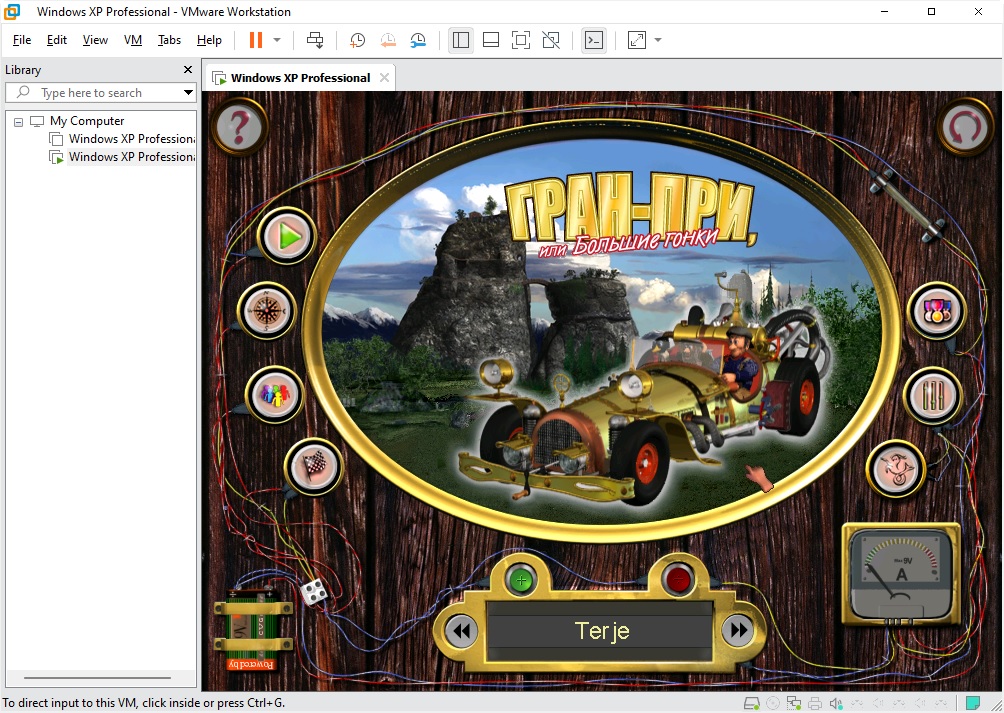The image size is (1004, 713).
Task: Toggle full screen mode in VMware toolbar
Action: pos(520,40)
